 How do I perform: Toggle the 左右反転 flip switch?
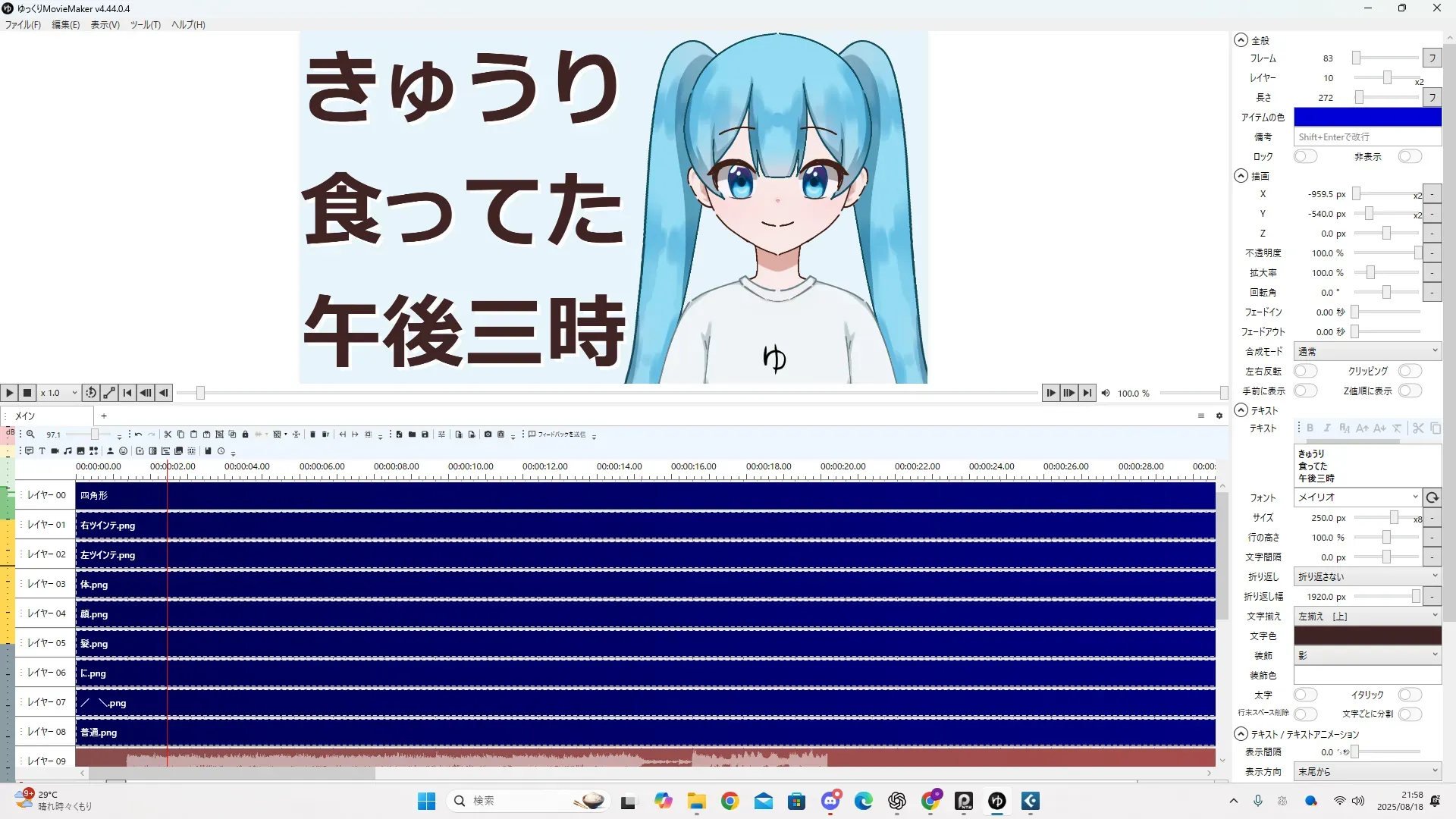(1304, 371)
